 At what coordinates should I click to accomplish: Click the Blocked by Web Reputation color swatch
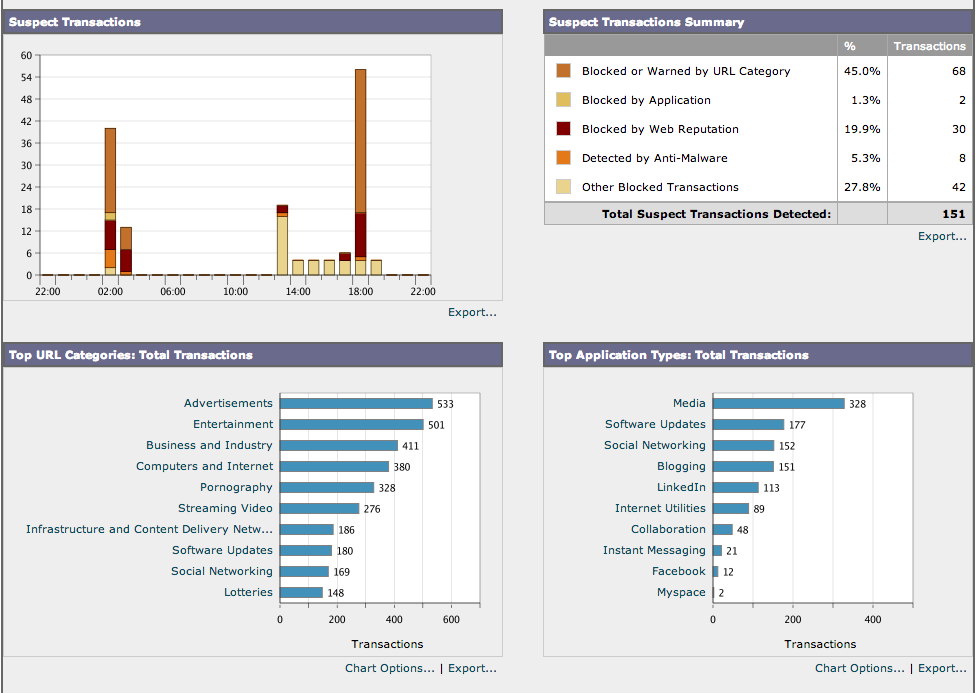click(x=564, y=129)
